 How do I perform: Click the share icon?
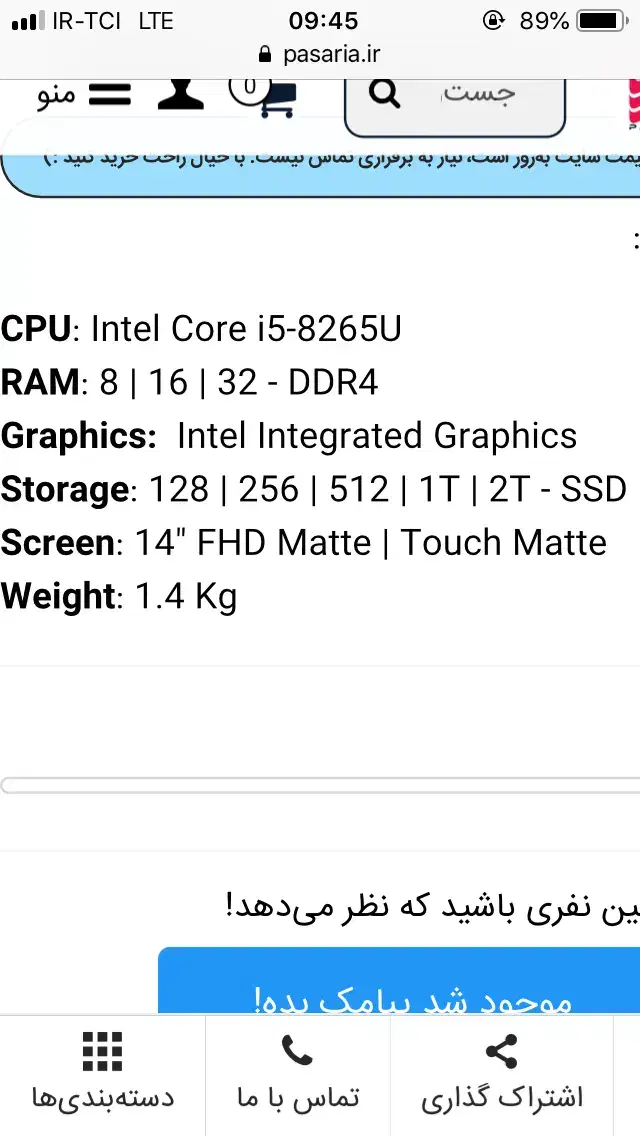pyautogui.click(x=501, y=1052)
